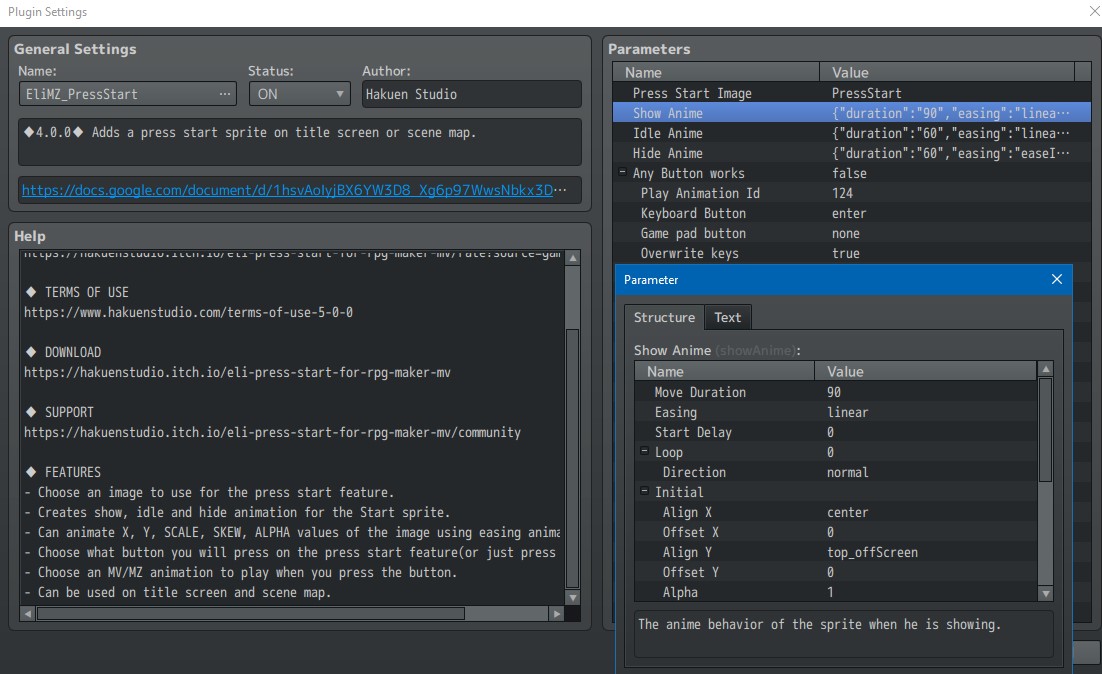The width and height of the screenshot is (1102, 674).
Task: Select the Direction row
Action: (x=836, y=472)
